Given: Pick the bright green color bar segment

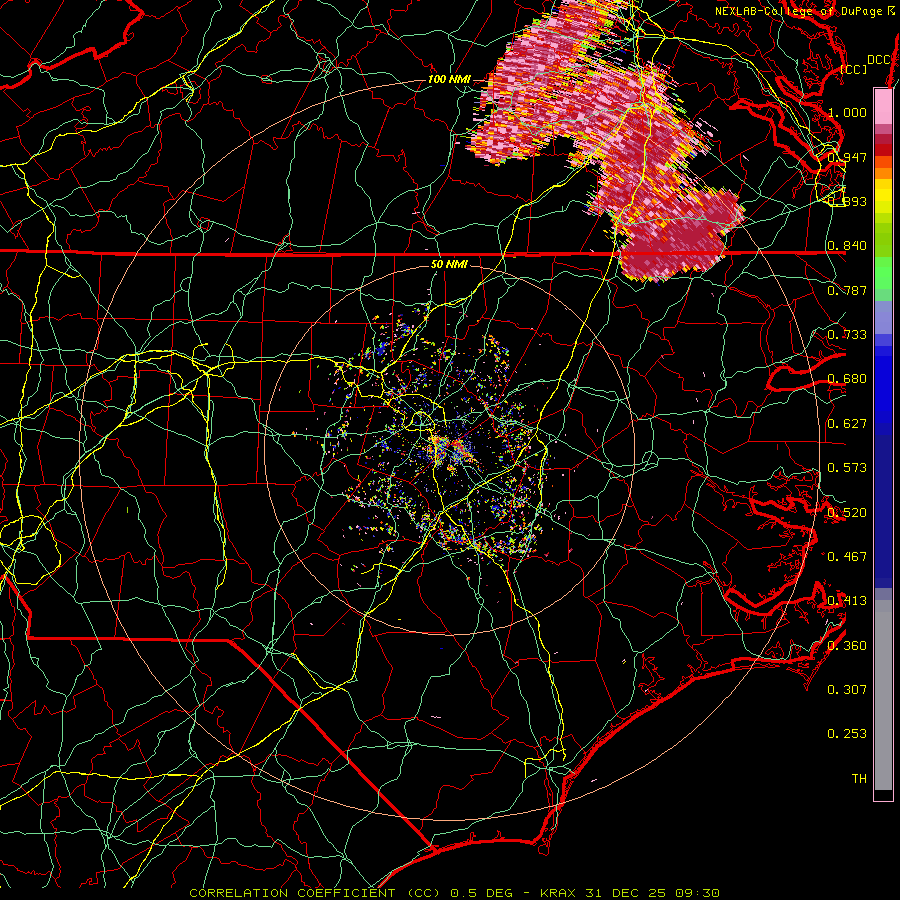Looking at the screenshot, I should coord(883,273).
